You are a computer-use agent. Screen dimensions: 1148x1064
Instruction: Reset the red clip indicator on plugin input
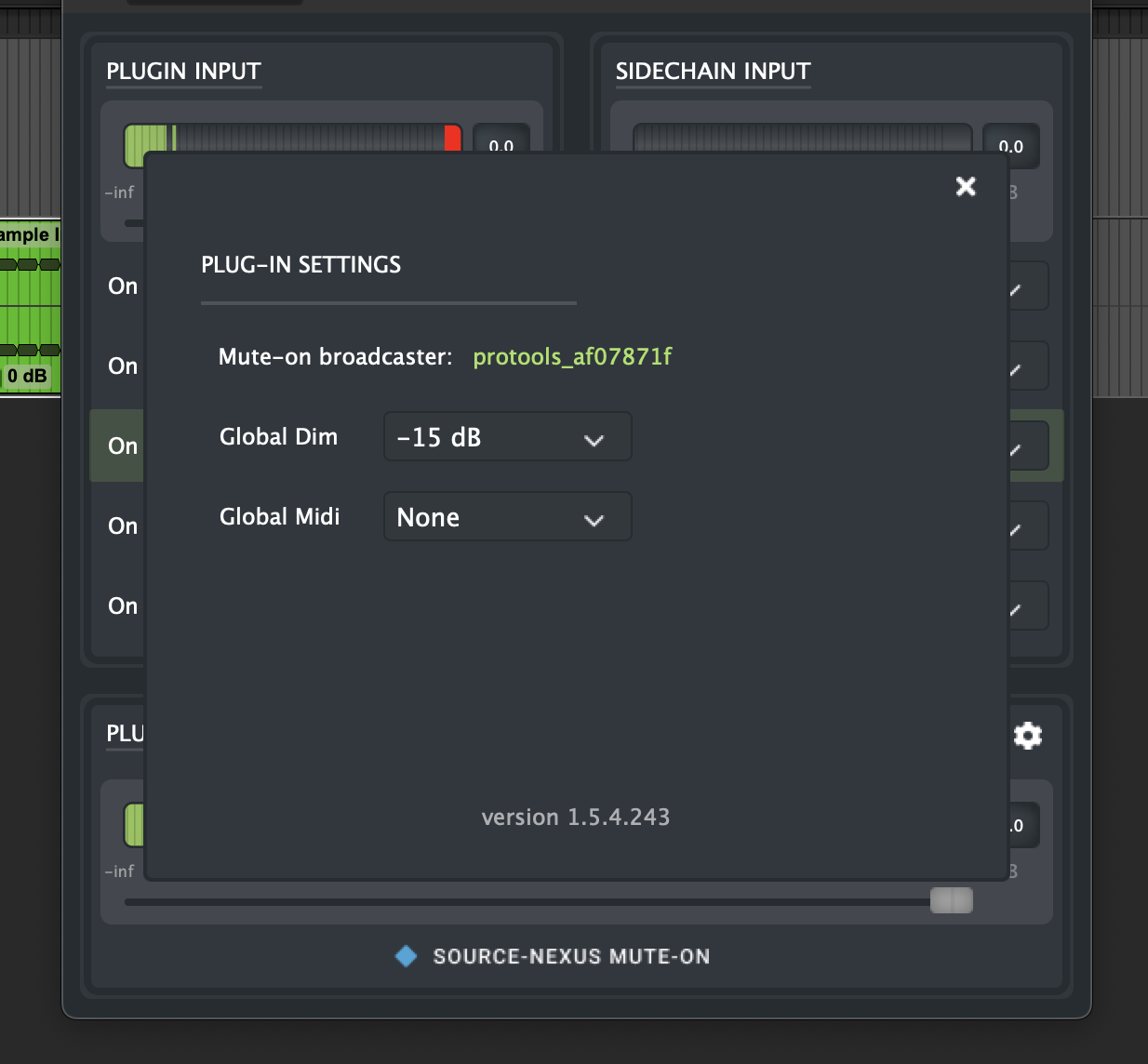click(x=453, y=138)
